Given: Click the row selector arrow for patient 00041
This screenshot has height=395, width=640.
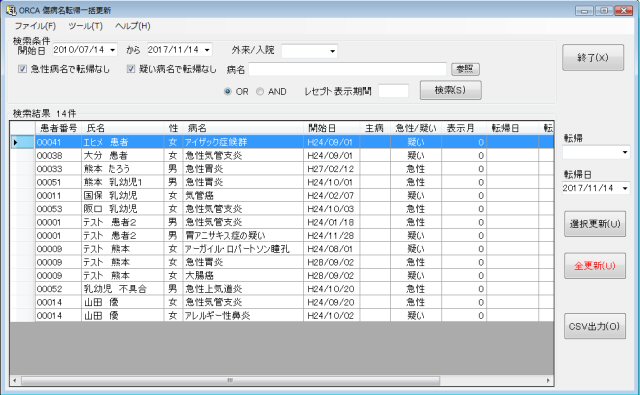Looking at the screenshot, I should [22, 142].
